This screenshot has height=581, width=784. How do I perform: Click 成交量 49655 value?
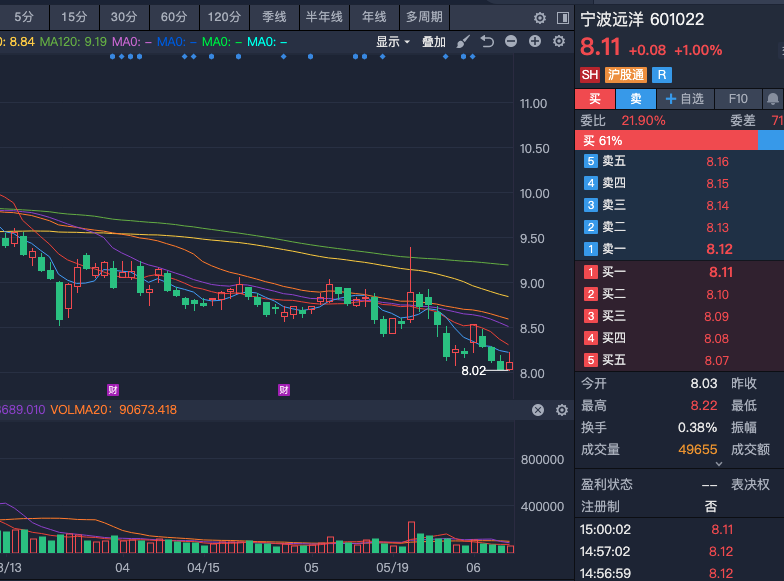point(698,450)
